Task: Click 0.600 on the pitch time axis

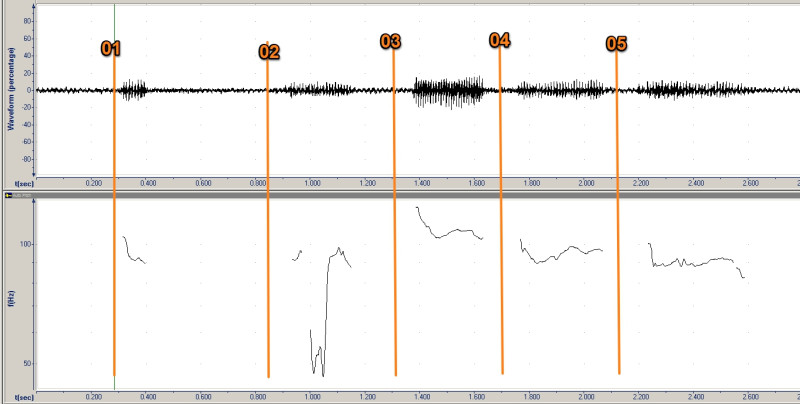Action: pyautogui.click(x=203, y=397)
